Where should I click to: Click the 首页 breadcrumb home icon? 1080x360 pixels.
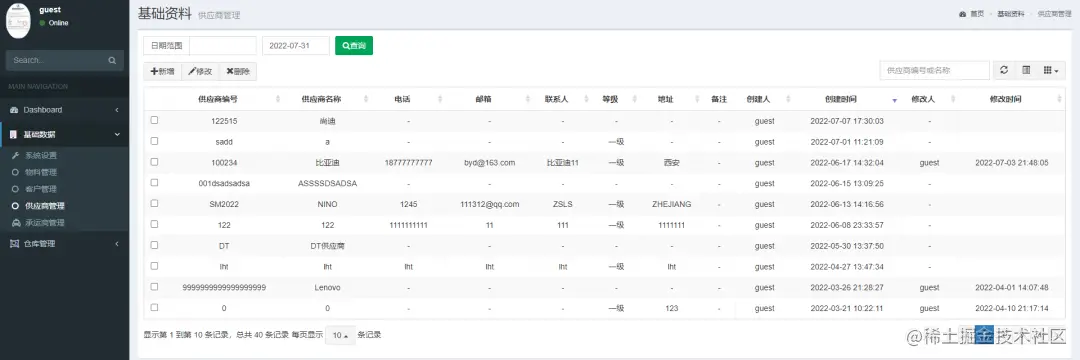click(x=962, y=14)
